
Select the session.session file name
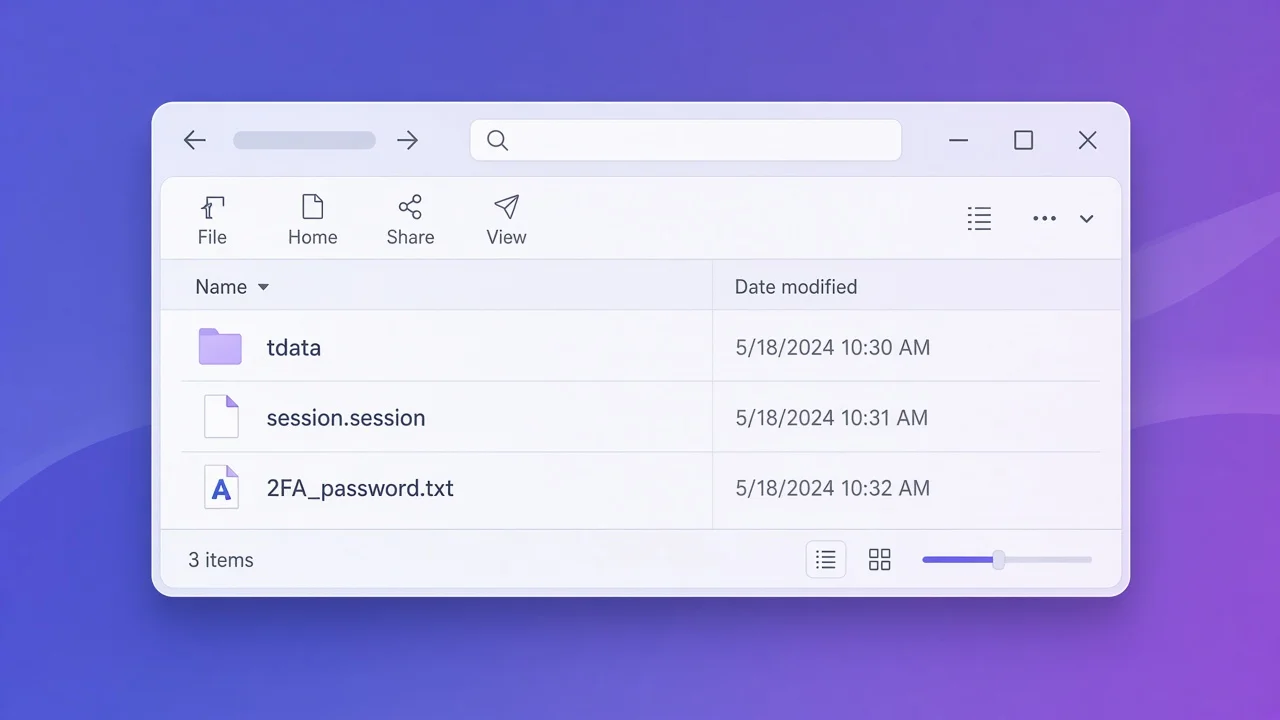click(346, 418)
